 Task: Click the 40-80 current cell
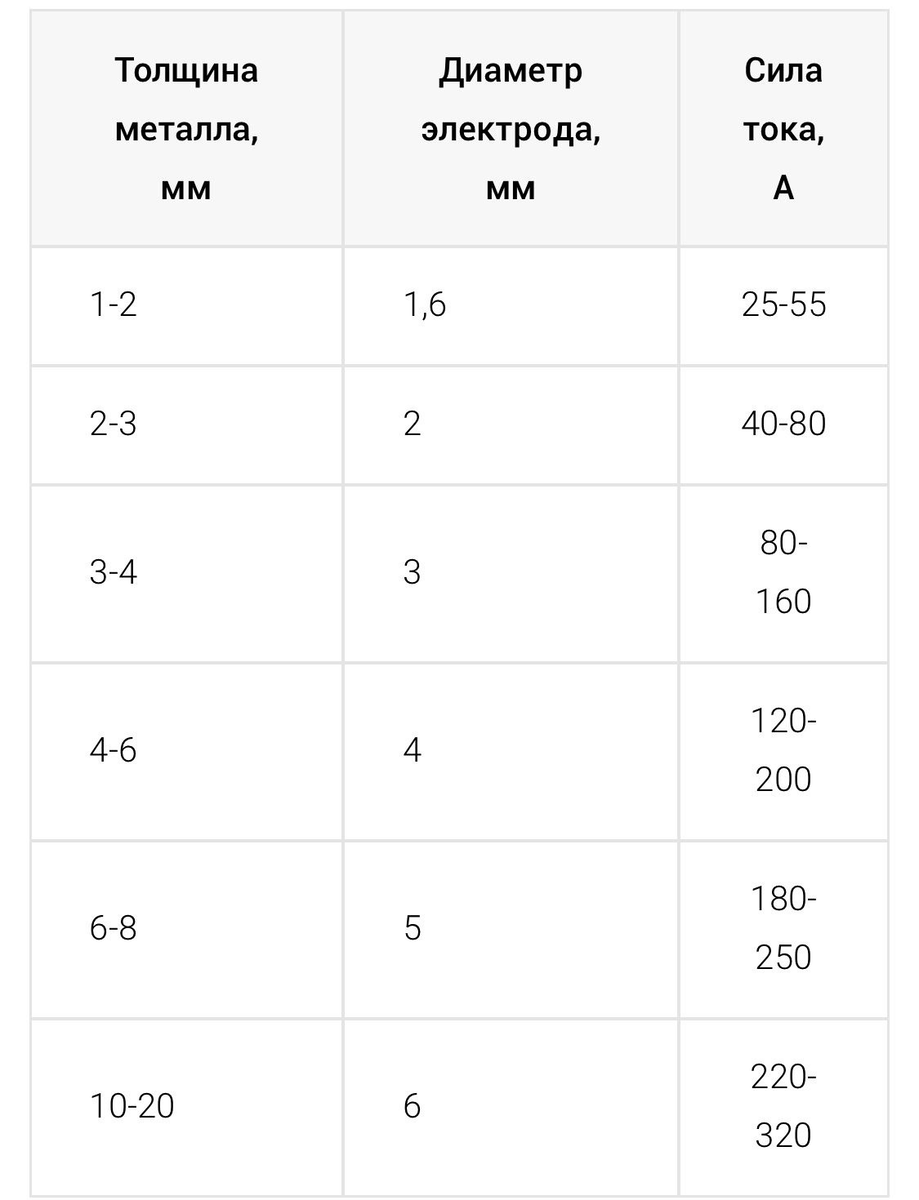(x=783, y=425)
